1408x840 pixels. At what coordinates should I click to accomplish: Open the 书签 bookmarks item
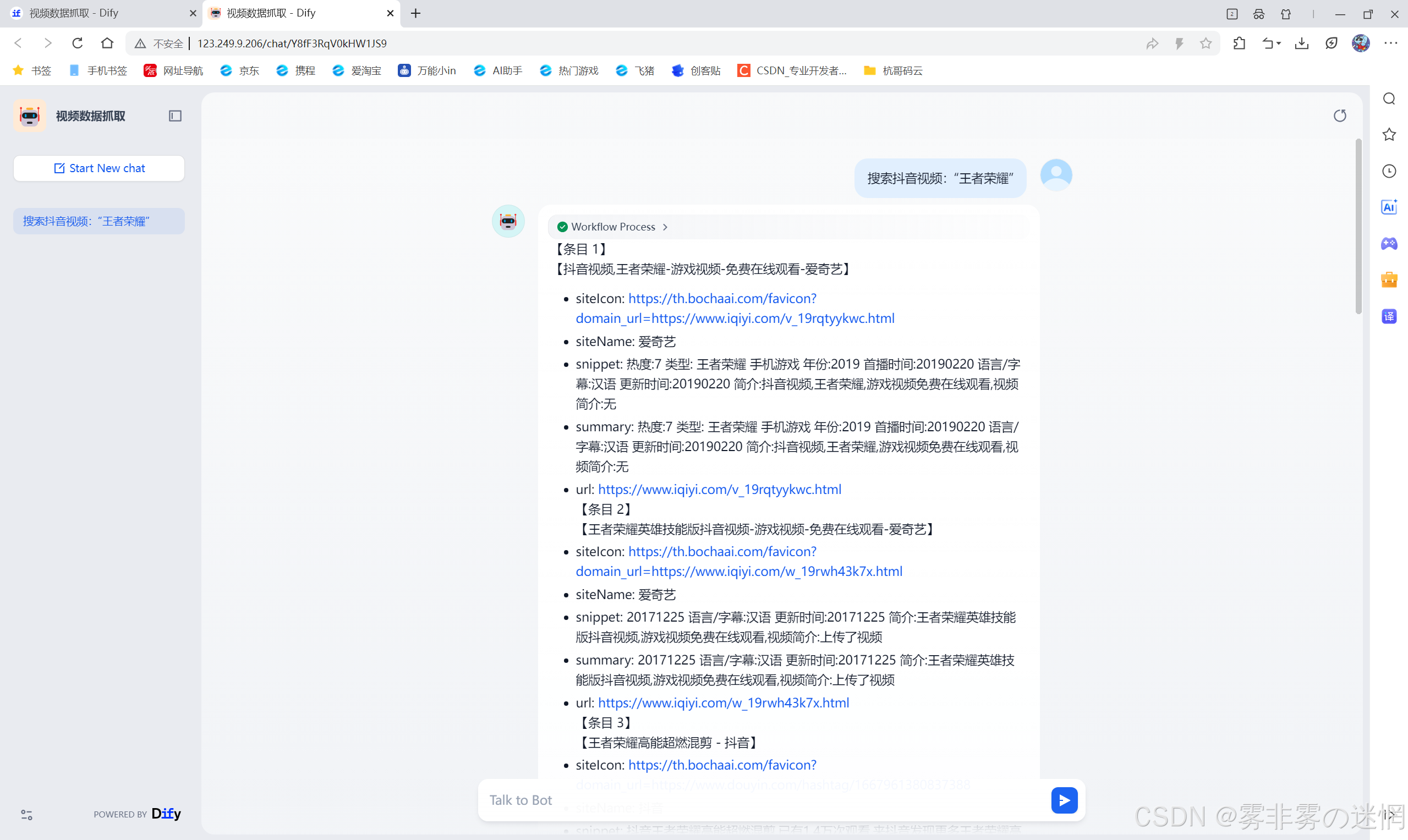tap(32, 70)
